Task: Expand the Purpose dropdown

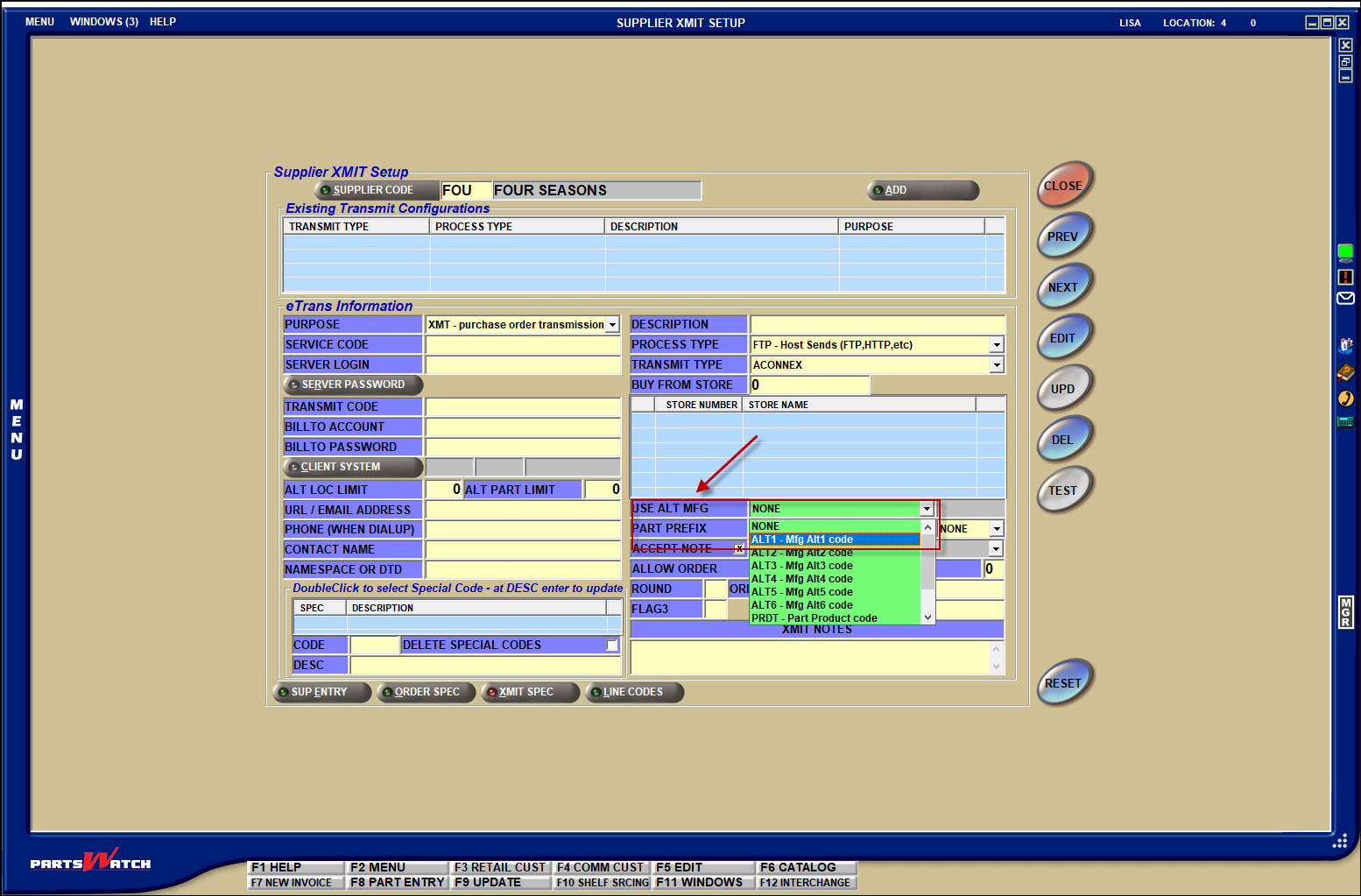Action: [612, 325]
